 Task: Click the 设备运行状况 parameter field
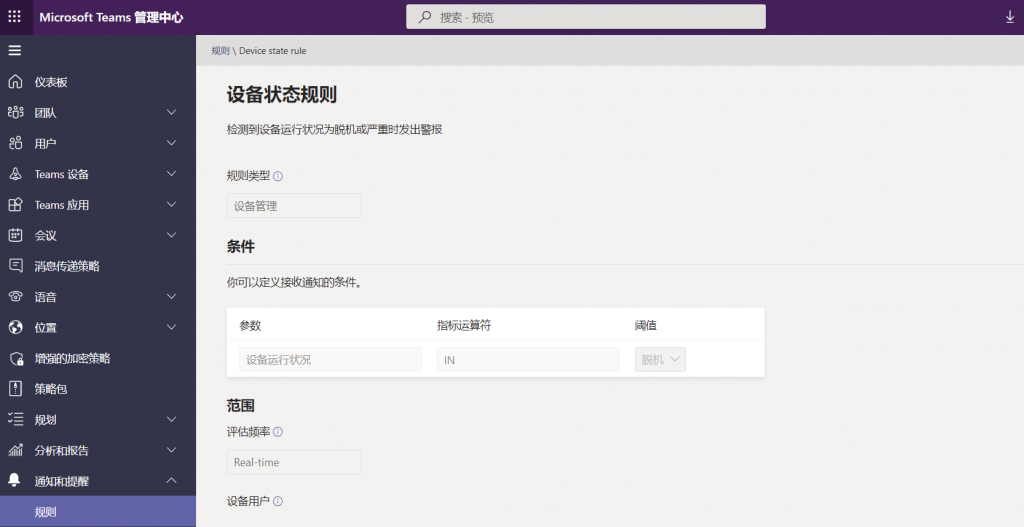[330, 360]
